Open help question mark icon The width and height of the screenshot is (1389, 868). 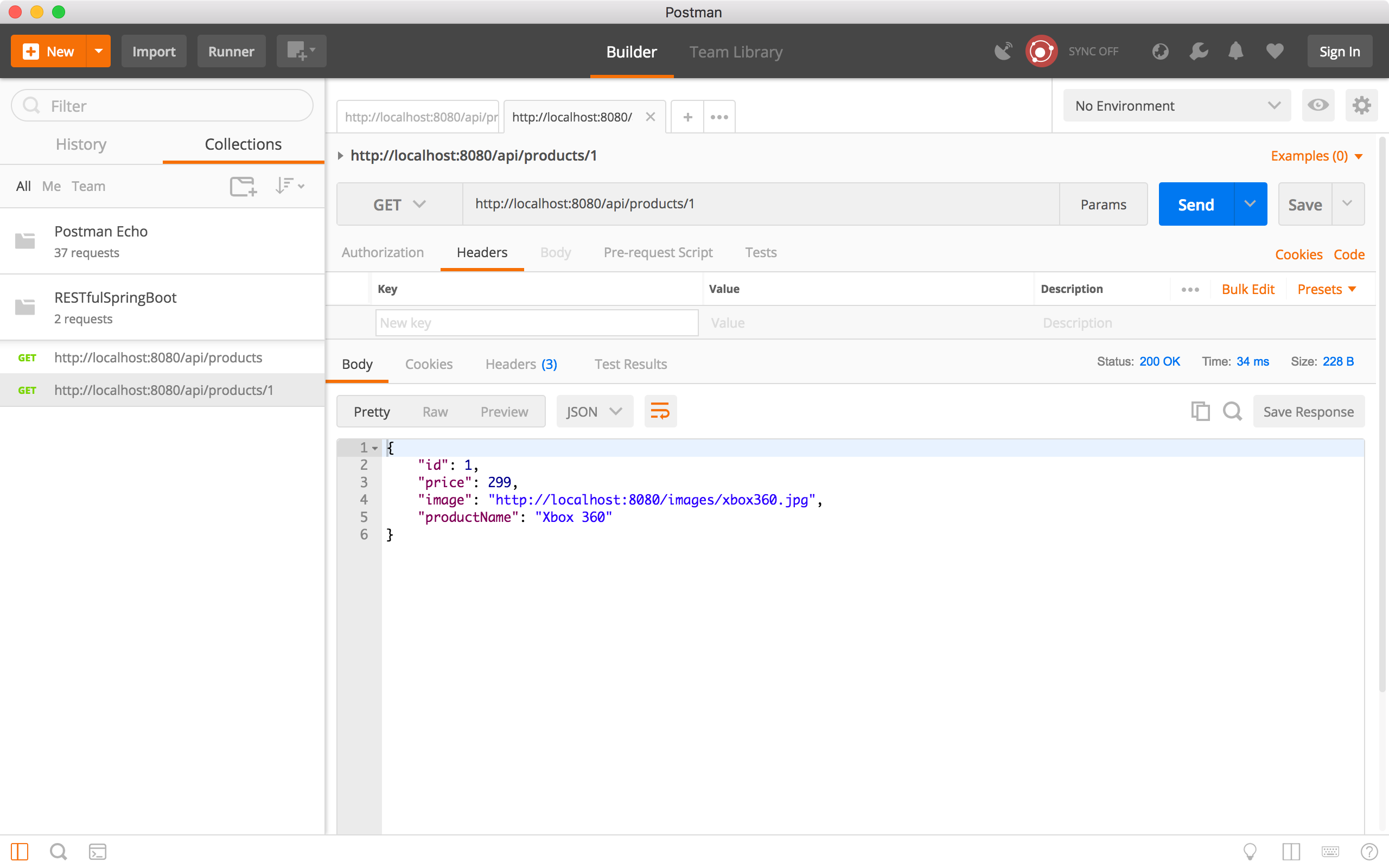[x=1369, y=851]
